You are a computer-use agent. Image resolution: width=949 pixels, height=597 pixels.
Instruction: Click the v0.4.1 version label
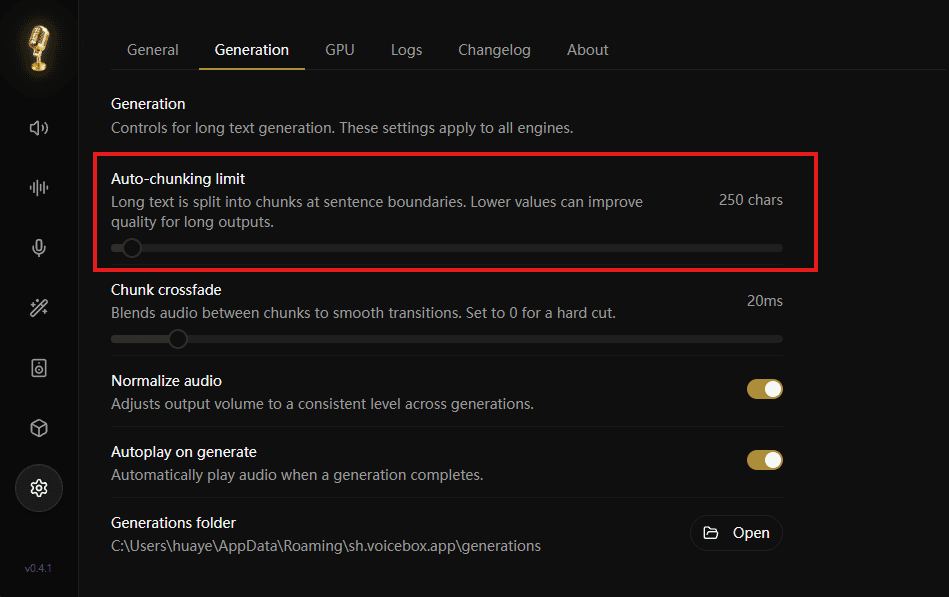click(x=38, y=568)
